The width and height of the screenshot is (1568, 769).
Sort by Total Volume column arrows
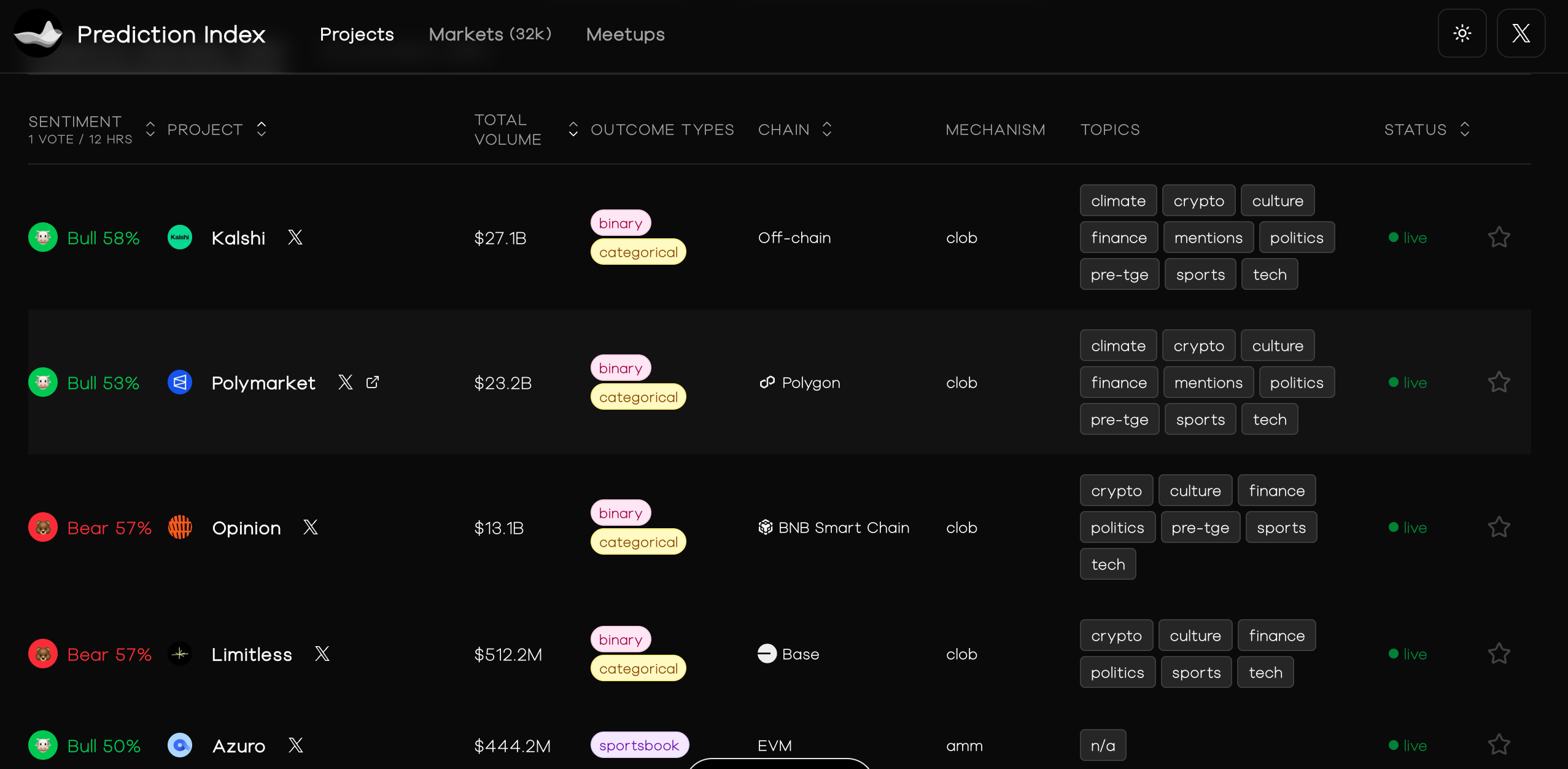(x=573, y=130)
